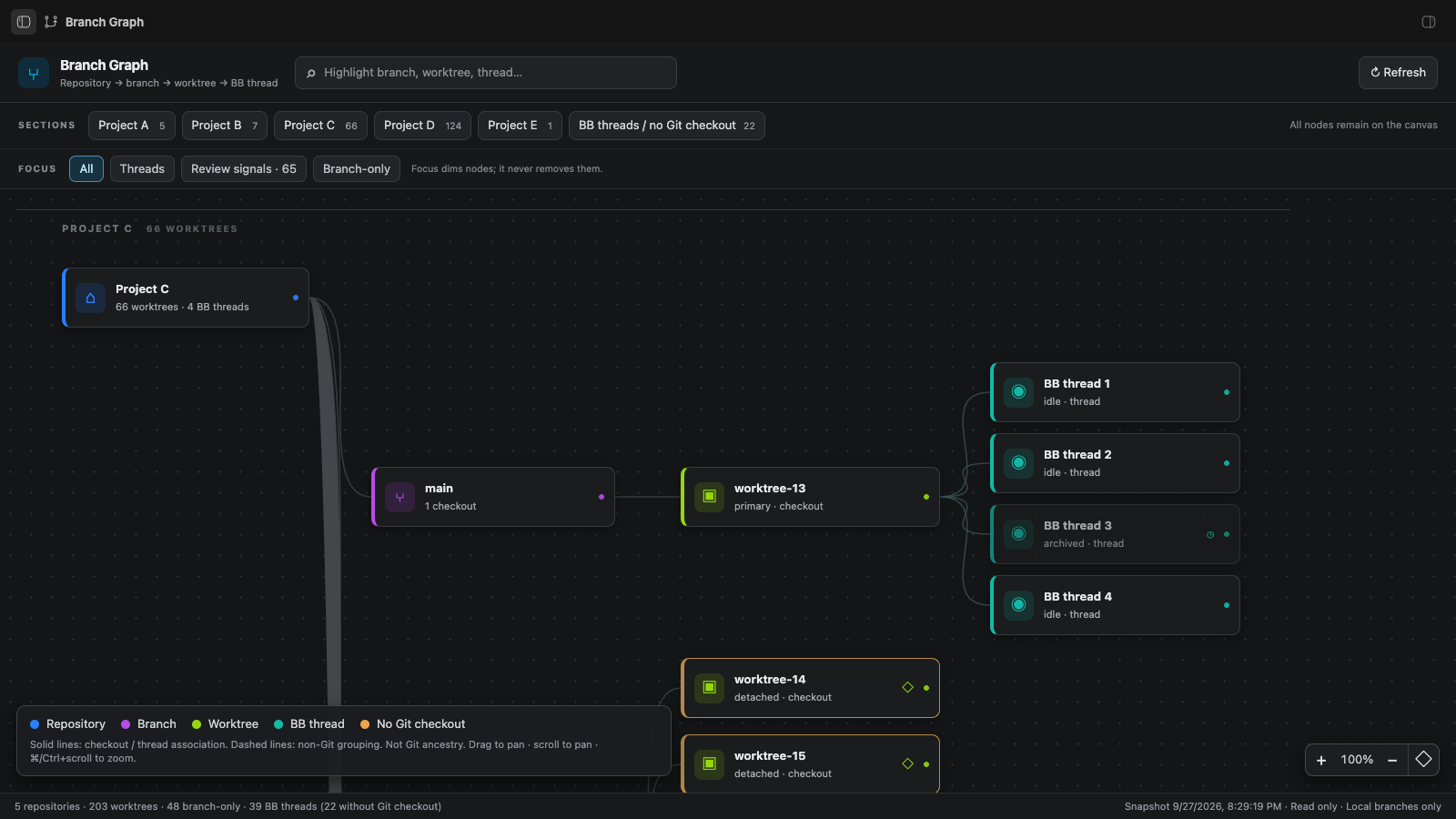Select the Project C repository node
The height and width of the screenshot is (819, 1456).
tap(186, 298)
